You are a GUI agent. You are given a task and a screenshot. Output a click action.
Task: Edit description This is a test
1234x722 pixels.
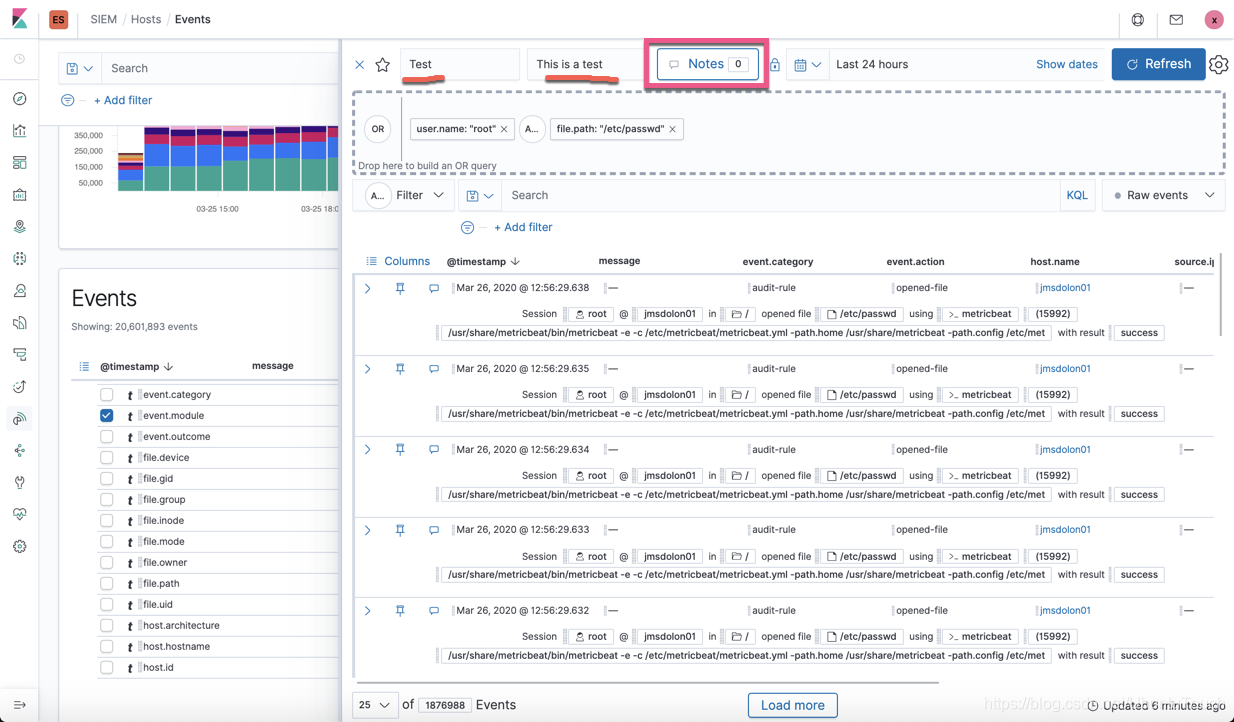coord(586,64)
